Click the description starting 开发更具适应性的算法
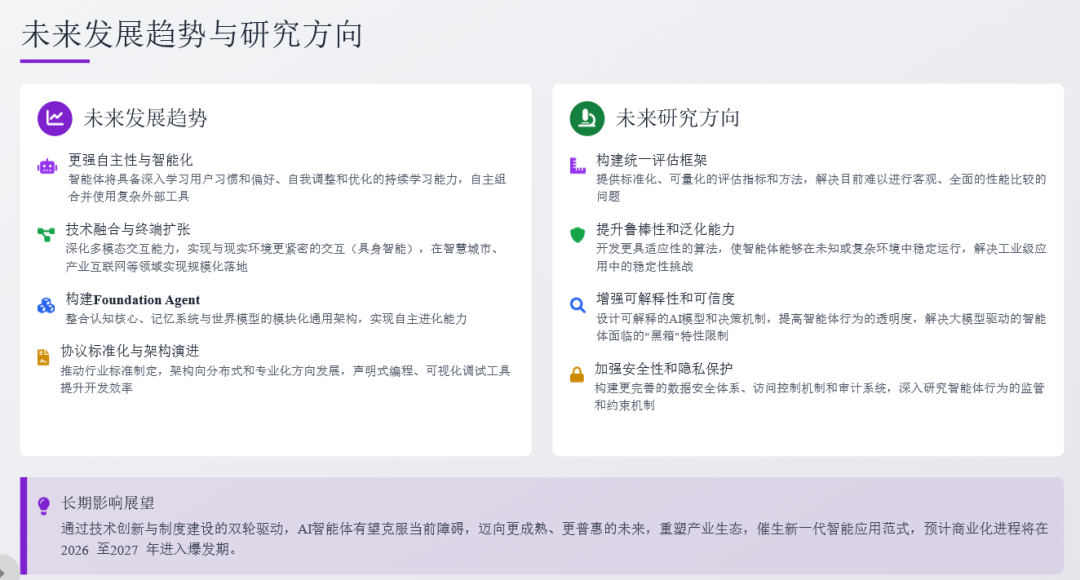The width and height of the screenshot is (1080, 580). 821,257
